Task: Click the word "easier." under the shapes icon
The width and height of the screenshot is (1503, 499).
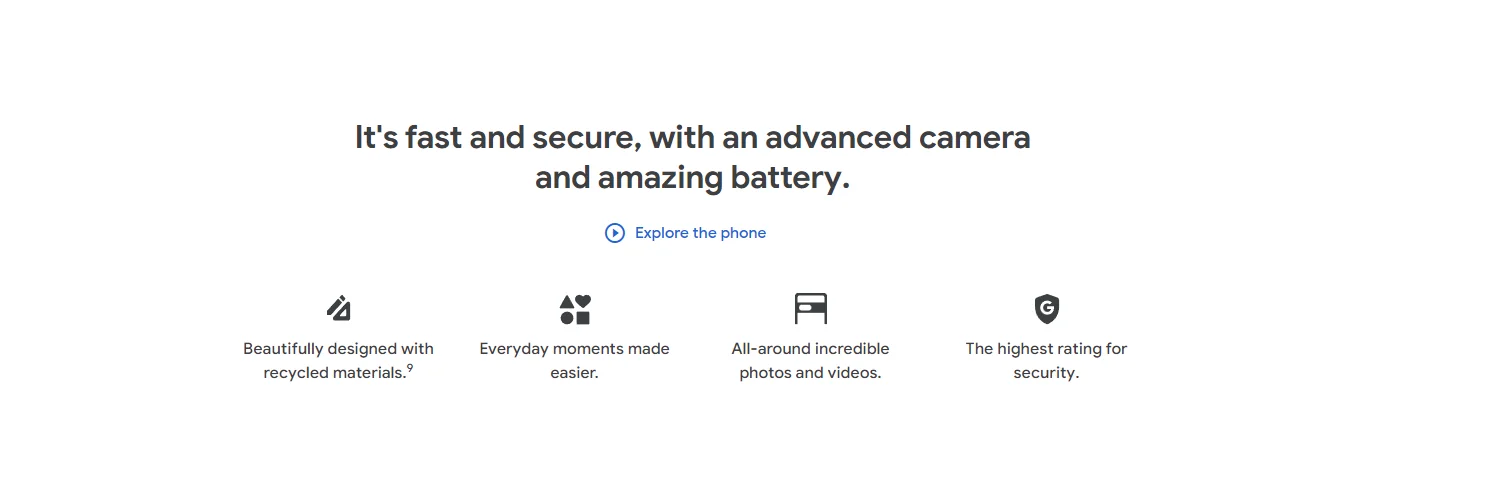Action: 574,374
